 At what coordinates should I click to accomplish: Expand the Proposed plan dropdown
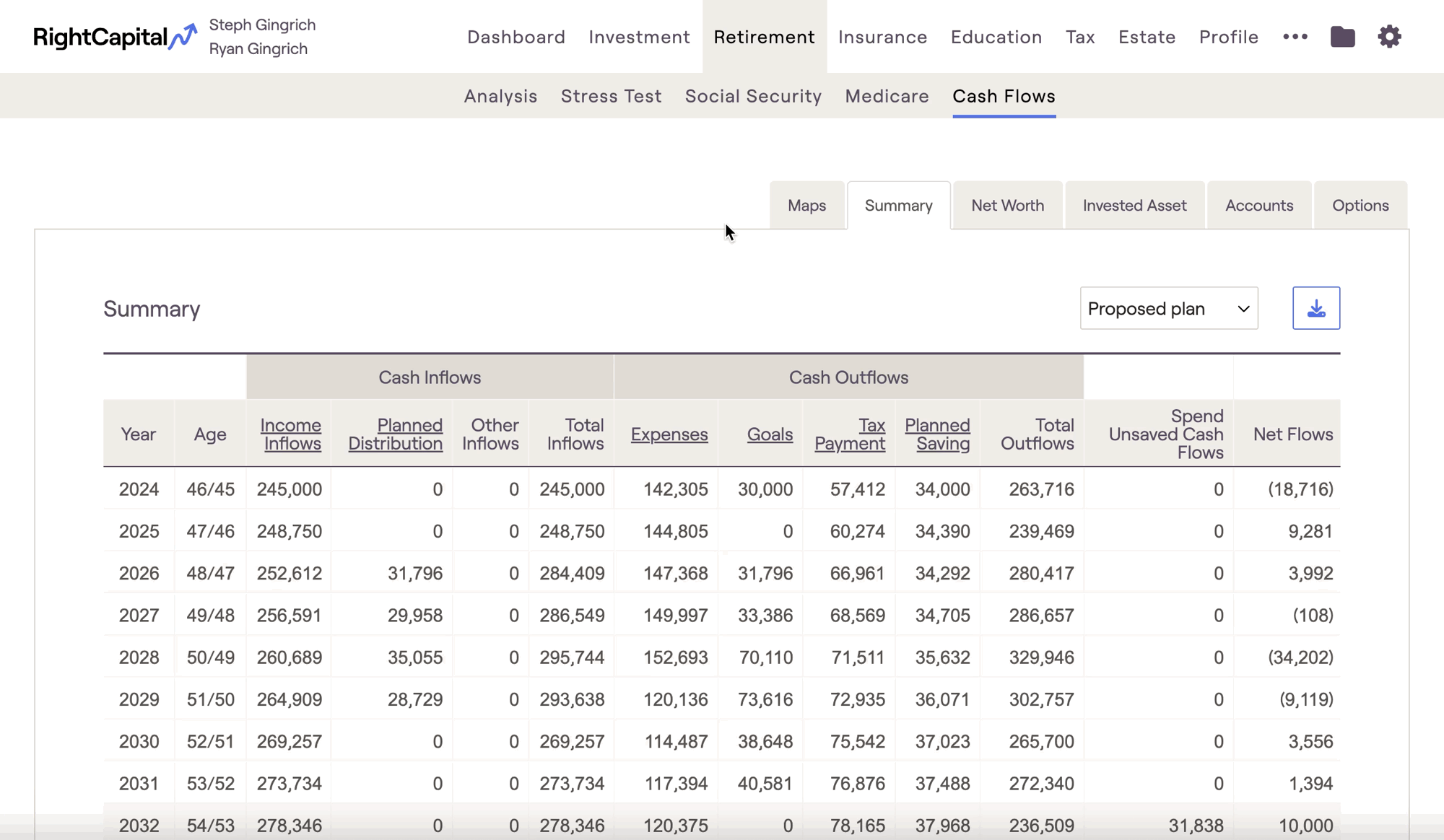pyautogui.click(x=1169, y=308)
